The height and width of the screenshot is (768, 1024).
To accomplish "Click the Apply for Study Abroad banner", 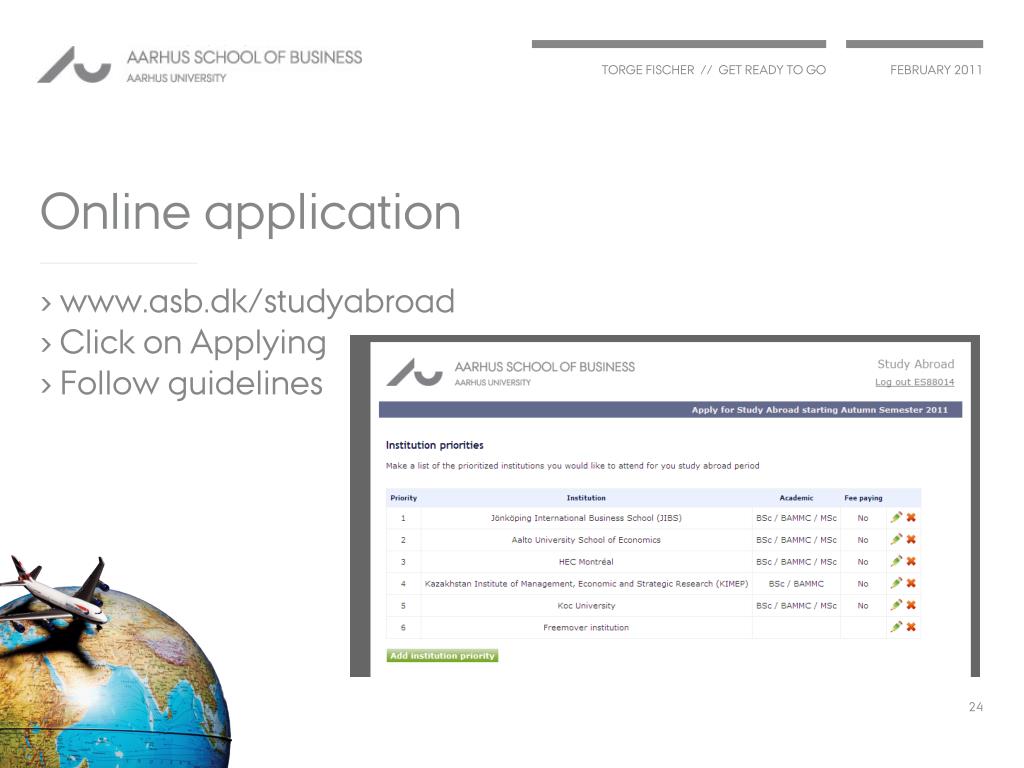I will (x=670, y=409).
